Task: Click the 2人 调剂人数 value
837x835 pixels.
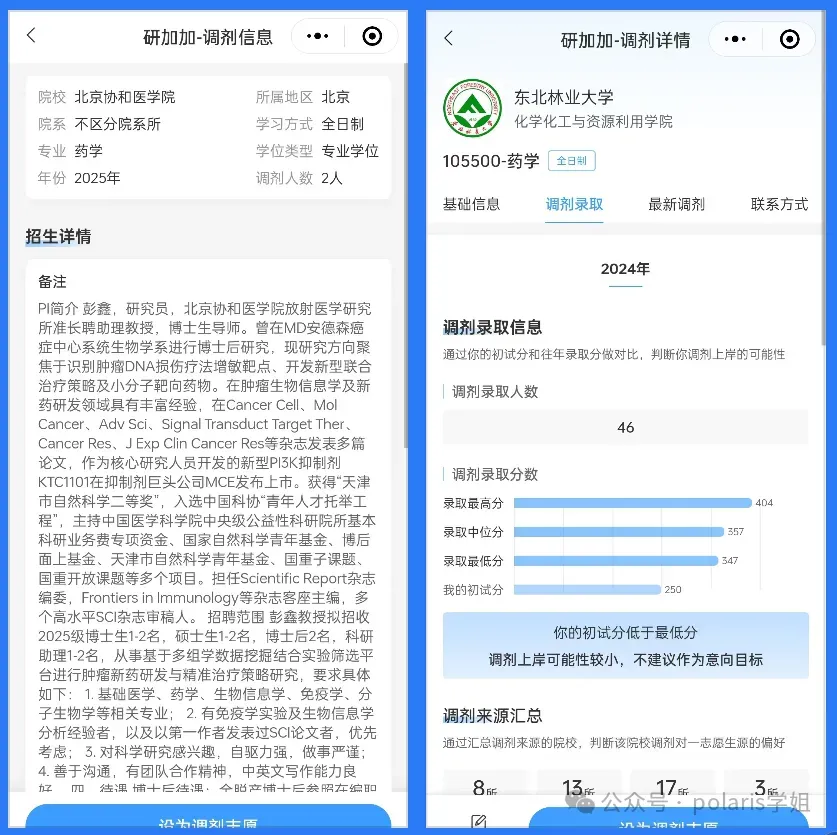Action: click(331, 178)
